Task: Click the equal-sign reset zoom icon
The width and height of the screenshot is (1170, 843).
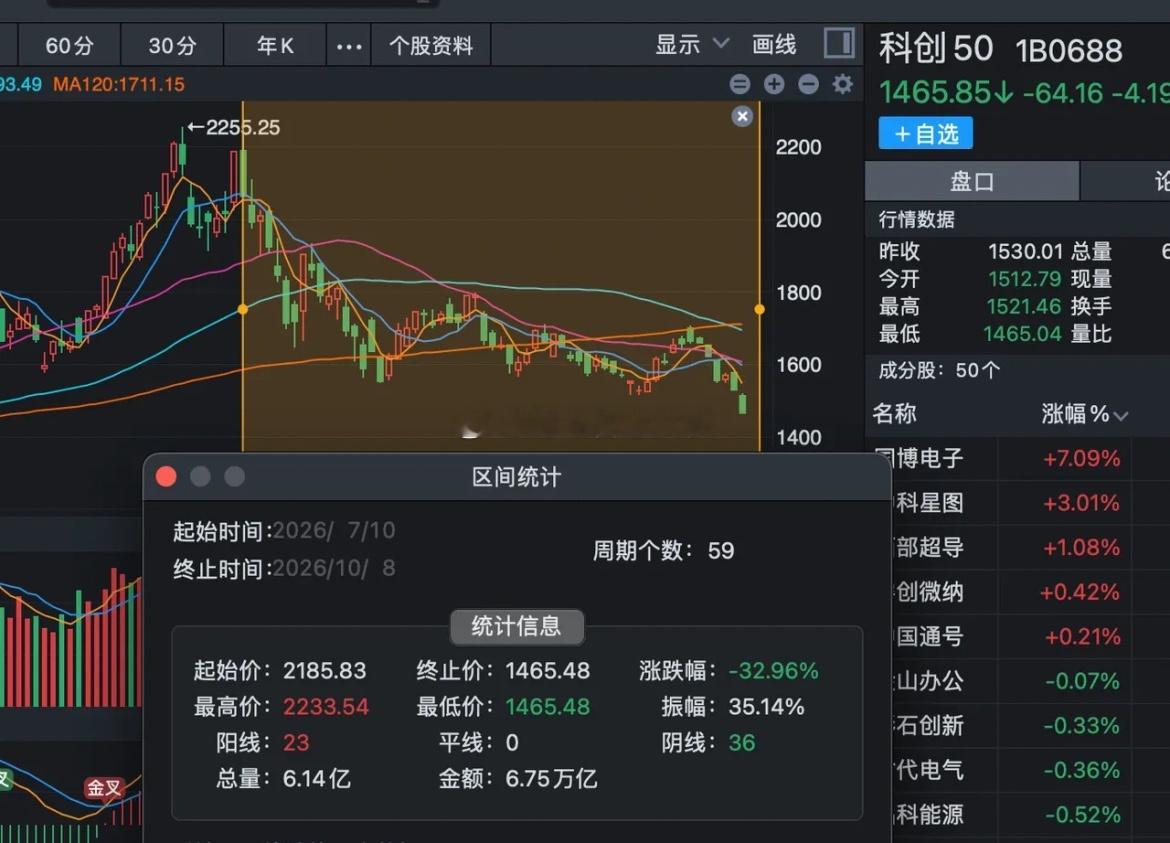Action: point(739,84)
